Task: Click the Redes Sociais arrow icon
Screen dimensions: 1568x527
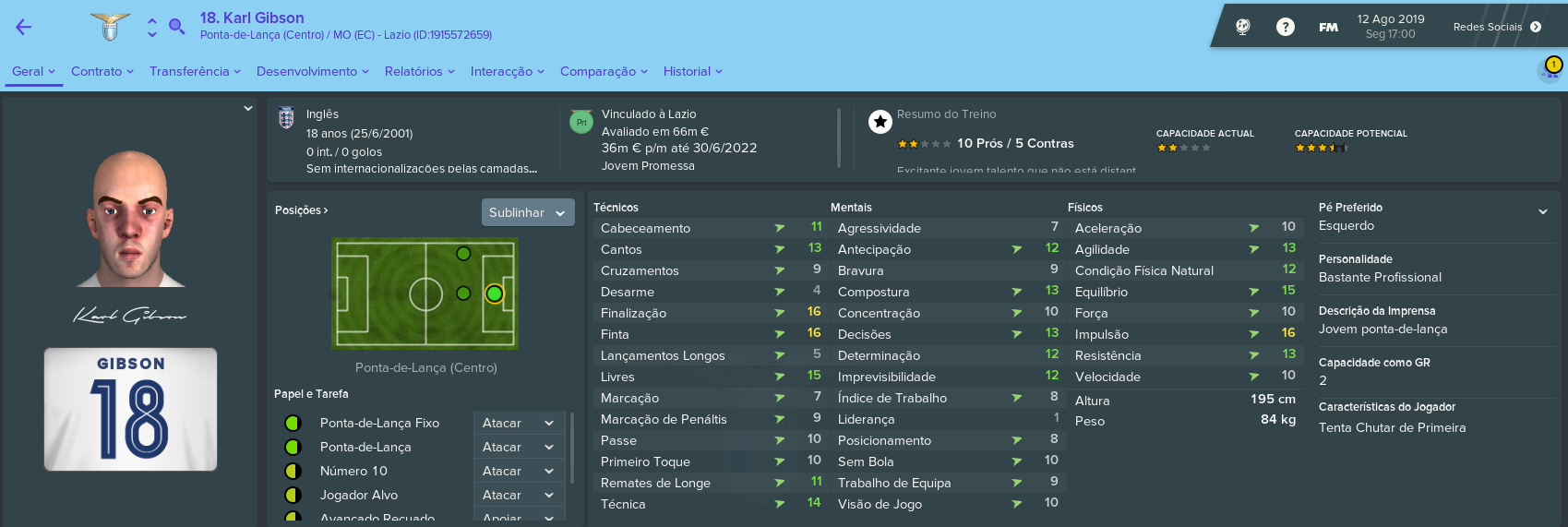Action: click(1536, 27)
